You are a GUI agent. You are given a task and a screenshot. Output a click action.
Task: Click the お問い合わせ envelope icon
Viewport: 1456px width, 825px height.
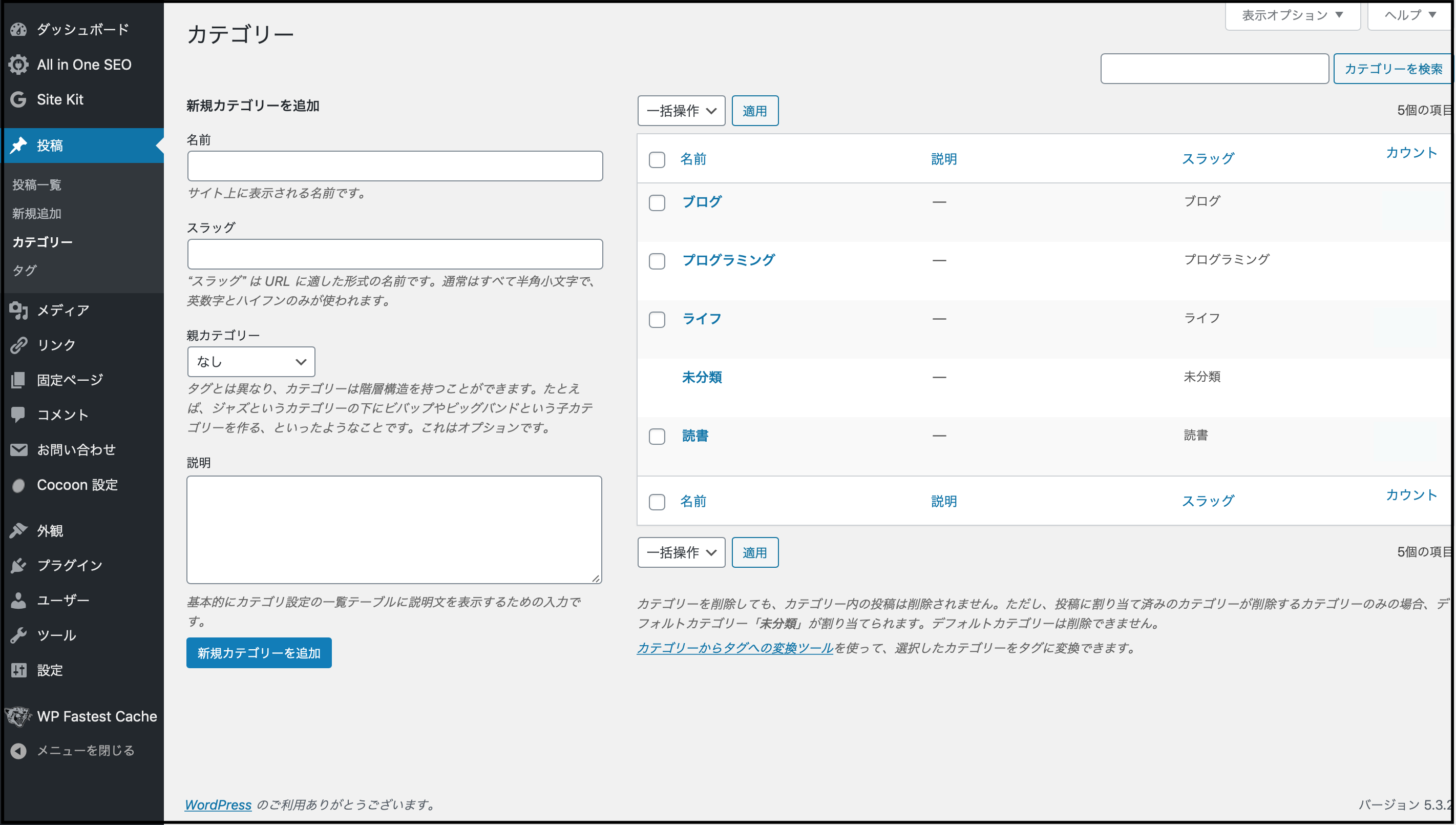click(x=18, y=449)
